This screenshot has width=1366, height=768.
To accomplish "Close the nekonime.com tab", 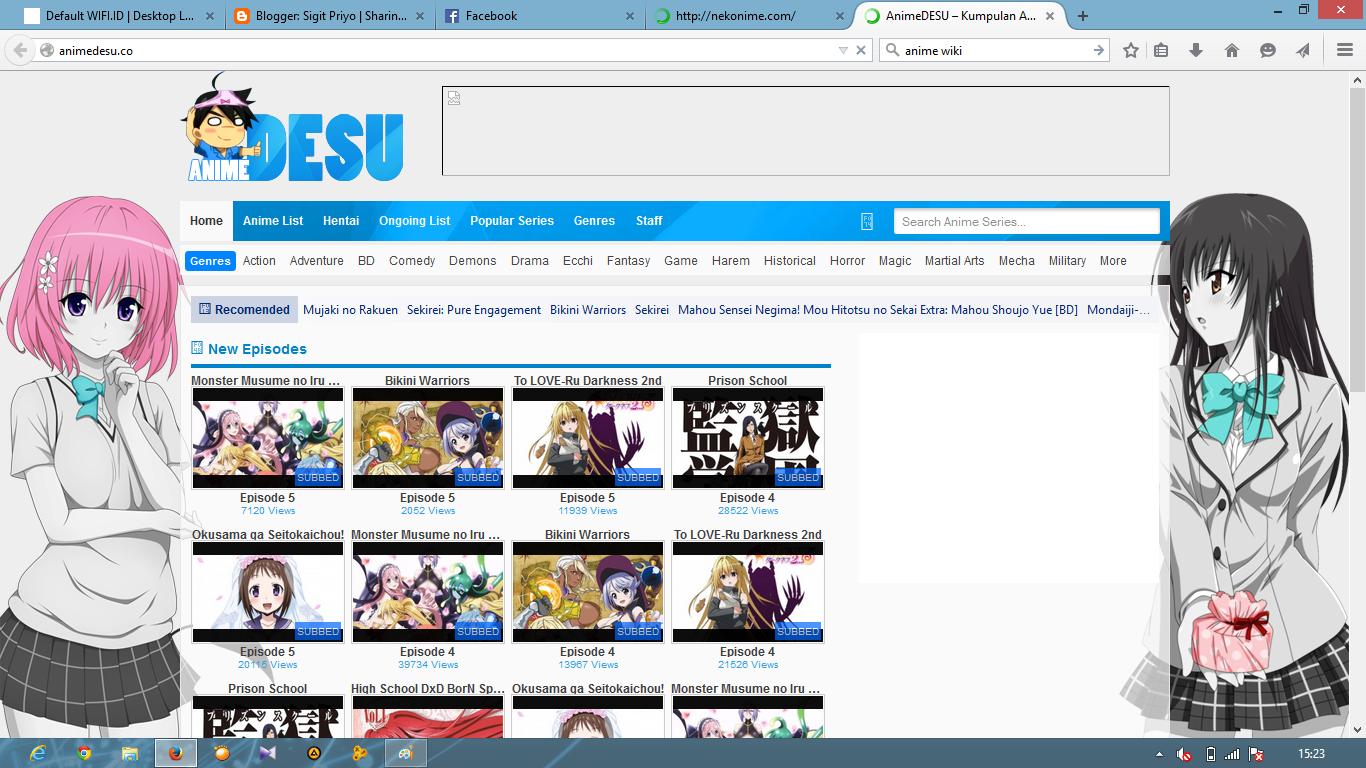I will click(838, 16).
